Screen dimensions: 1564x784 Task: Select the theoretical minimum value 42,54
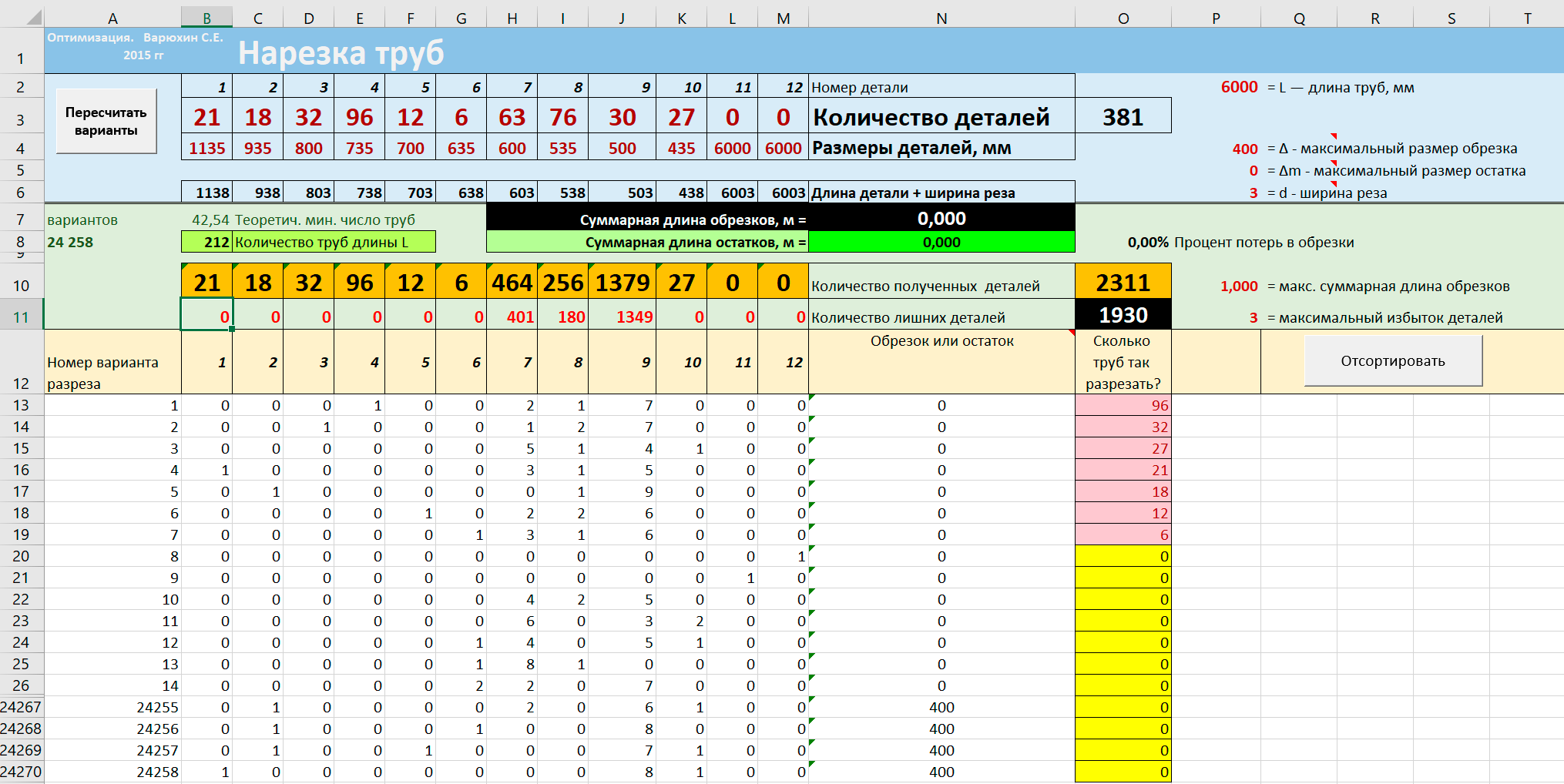click(x=210, y=219)
